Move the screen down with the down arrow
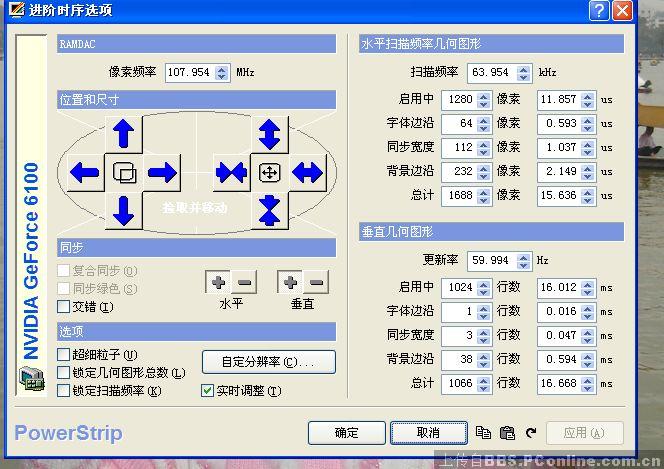Image resolution: width=664 pixels, height=469 pixels. pos(123,210)
